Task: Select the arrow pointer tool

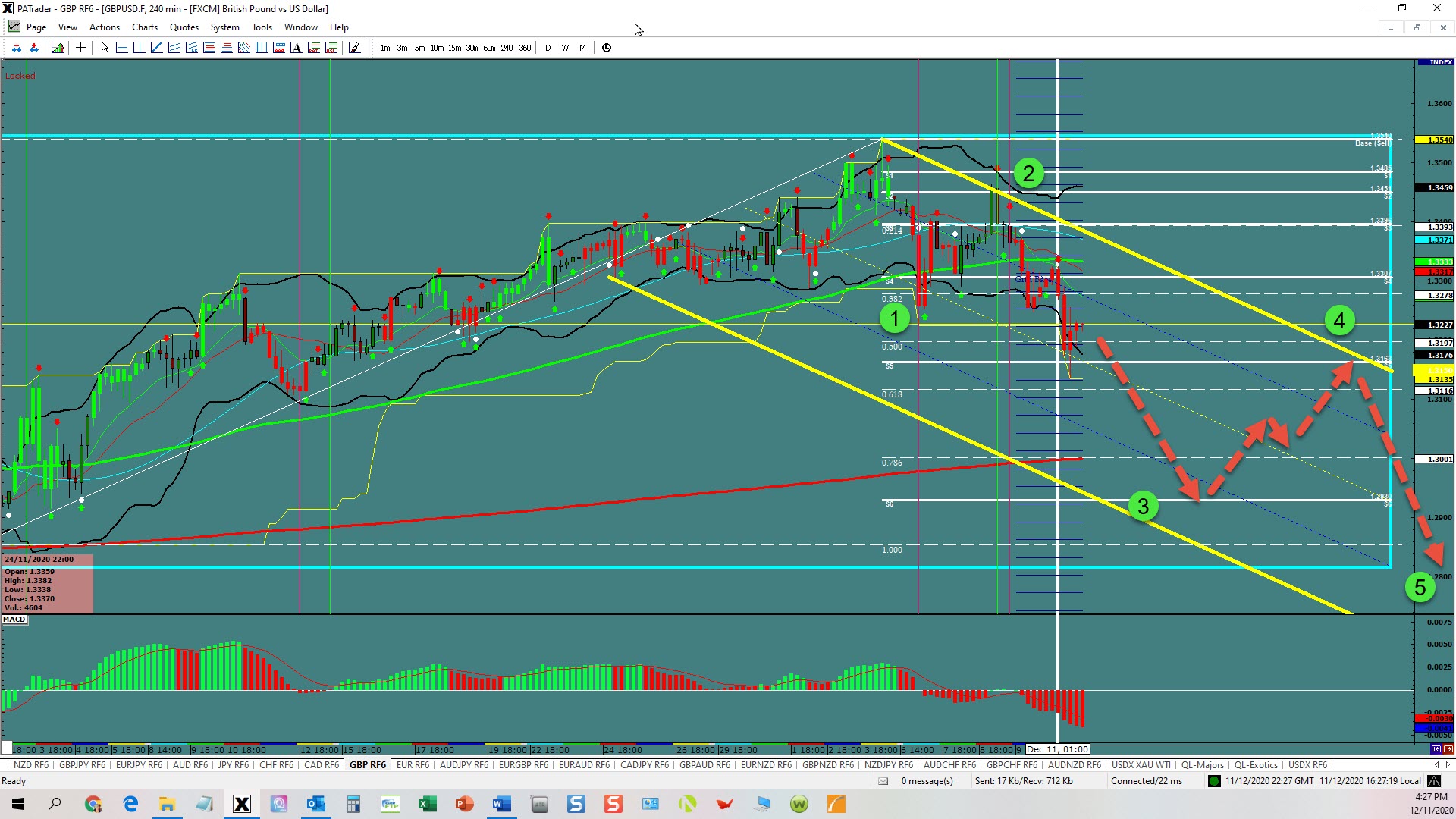Action: (105, 48)
